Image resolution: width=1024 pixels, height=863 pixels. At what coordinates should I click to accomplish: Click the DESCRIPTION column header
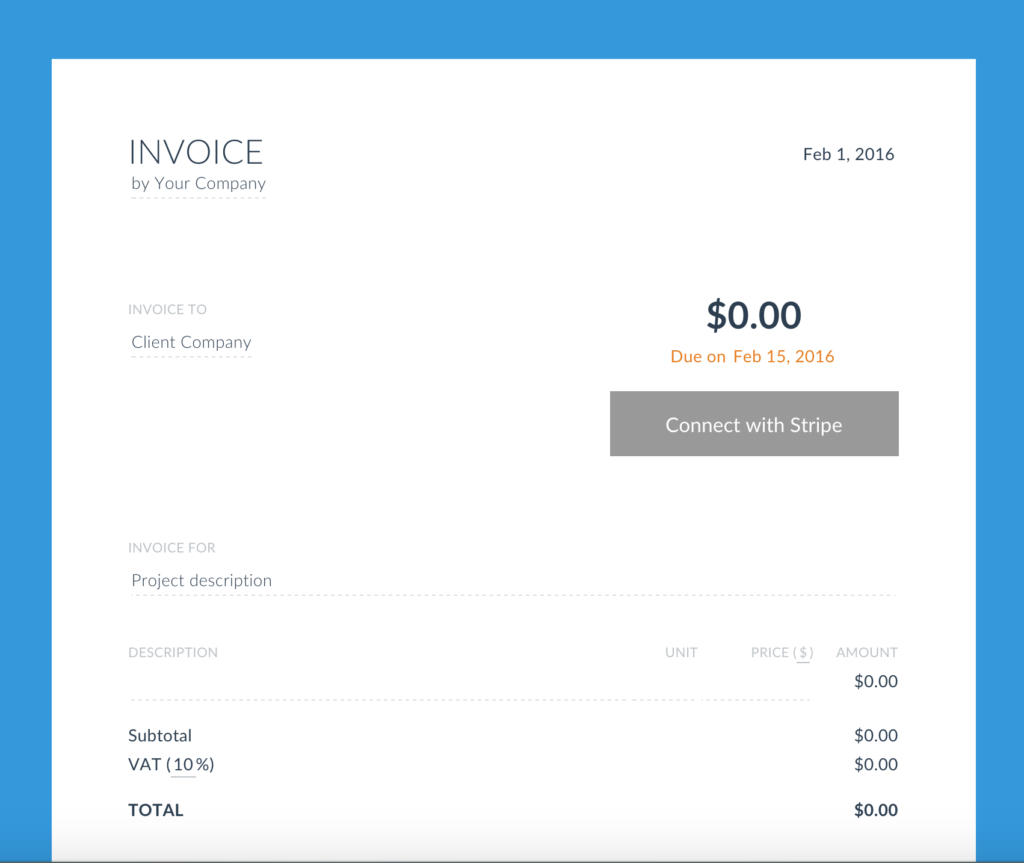[173, 653]
